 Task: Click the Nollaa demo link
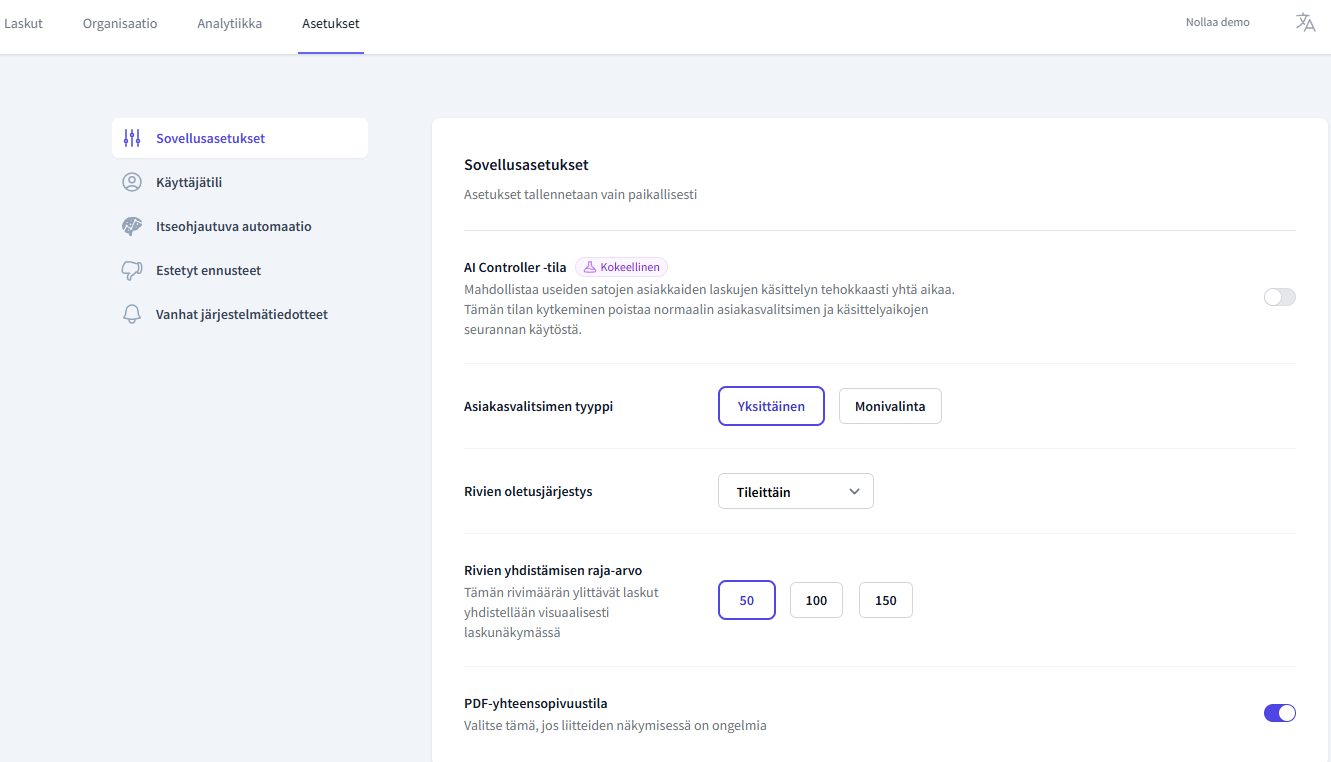tap(1217, 22)
